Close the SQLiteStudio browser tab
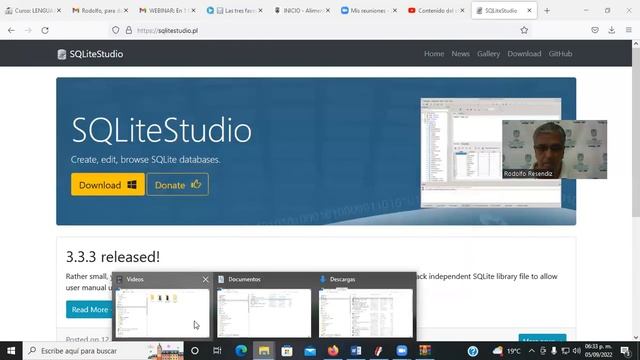This screenshot has height=360, width=640. click(529, 11)
